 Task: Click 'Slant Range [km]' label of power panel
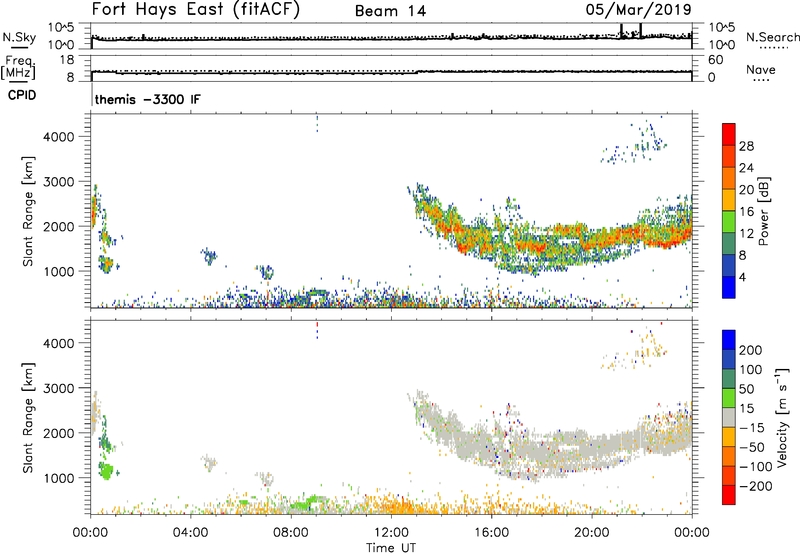coord(28,211)
